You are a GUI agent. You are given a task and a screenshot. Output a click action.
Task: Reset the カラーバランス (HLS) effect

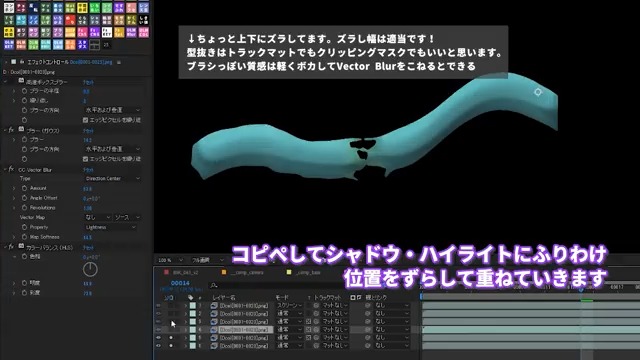(x=88, y=247)
